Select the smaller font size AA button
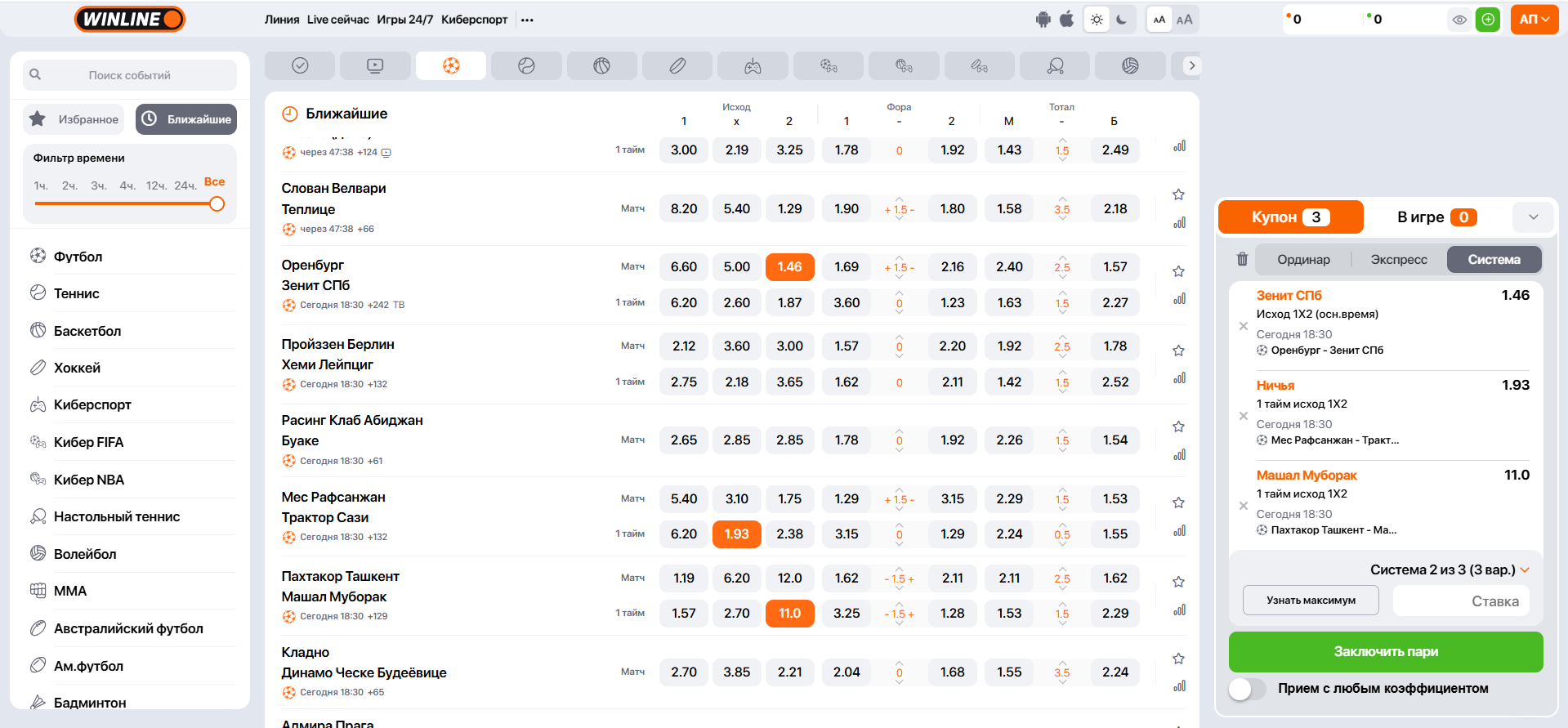The image size is (1568, 728). (1159, 20)
